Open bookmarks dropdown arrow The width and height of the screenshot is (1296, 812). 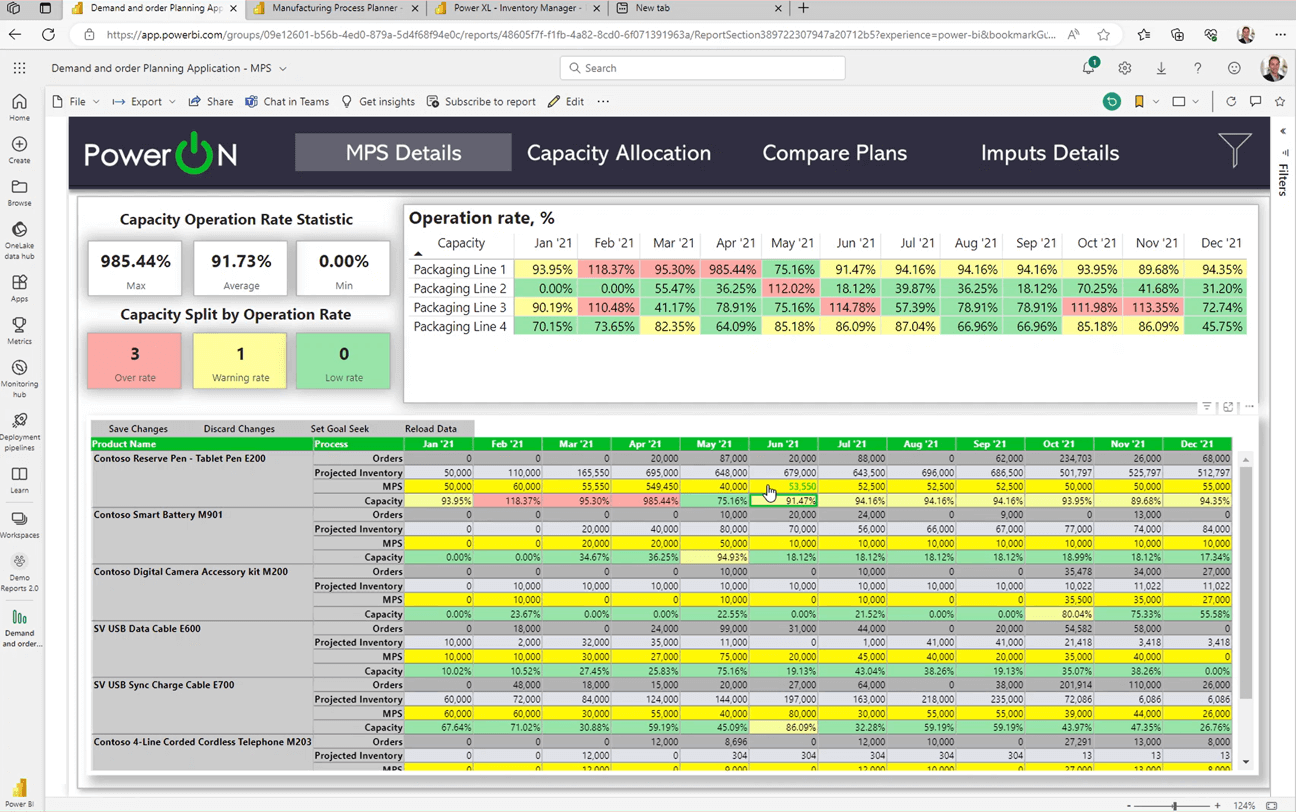pos(1156,102)
